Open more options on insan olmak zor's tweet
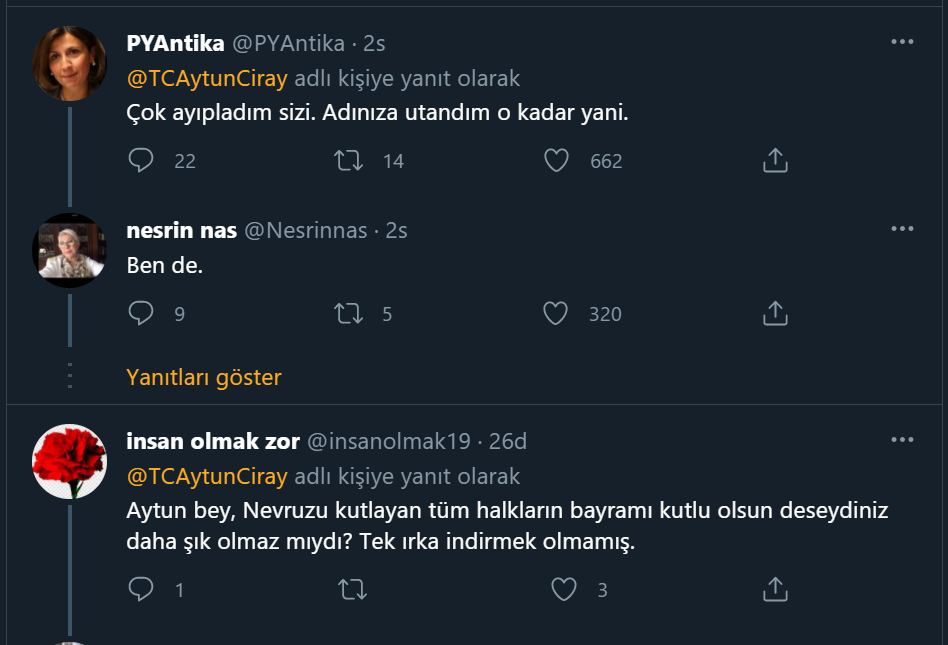 (902, 440)
